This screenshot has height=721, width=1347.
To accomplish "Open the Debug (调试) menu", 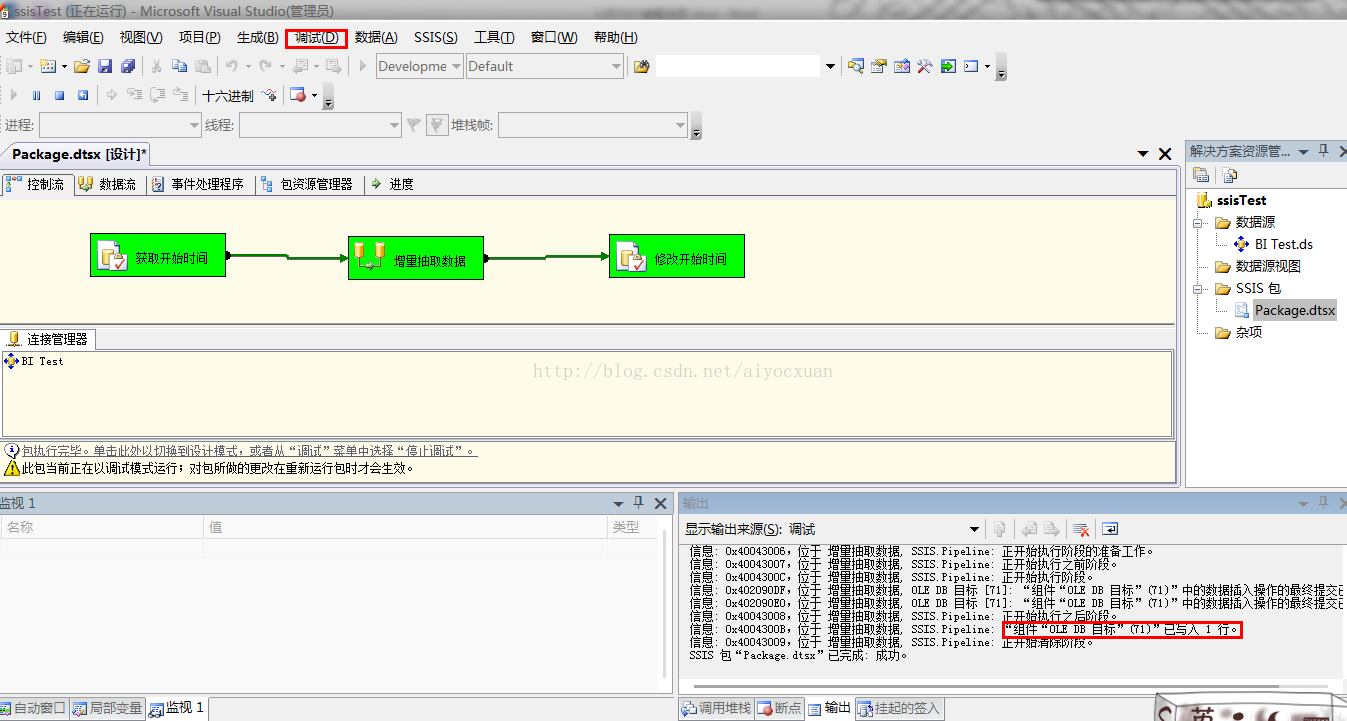I will (x=316, y=38).
